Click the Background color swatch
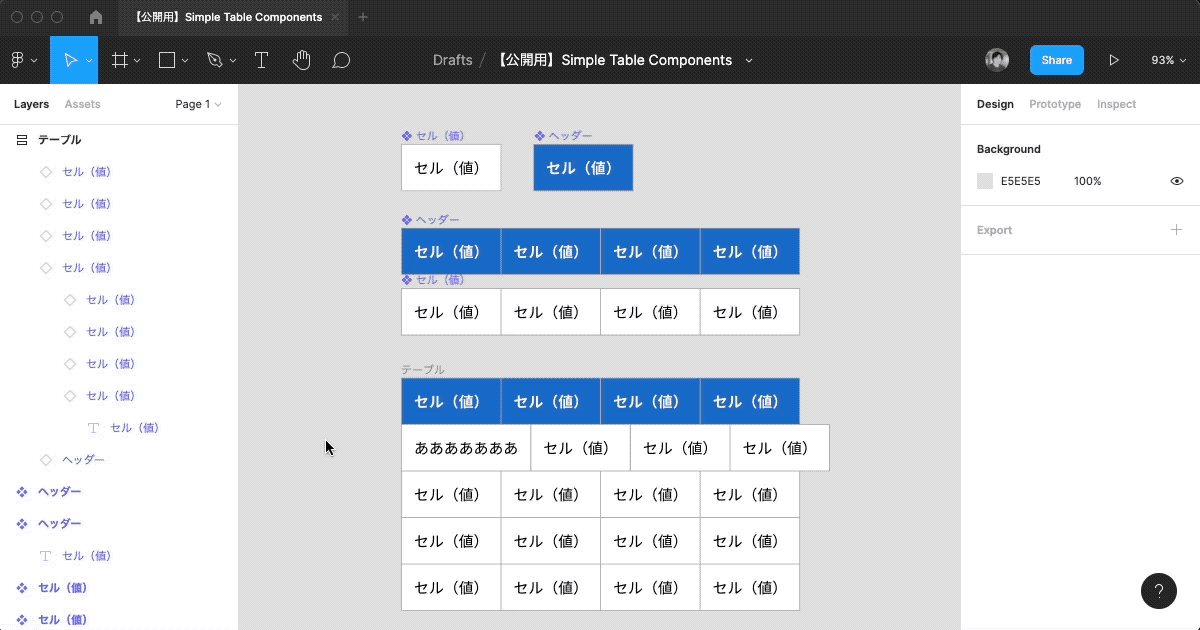1200x630 pixels. coord(984,181)
